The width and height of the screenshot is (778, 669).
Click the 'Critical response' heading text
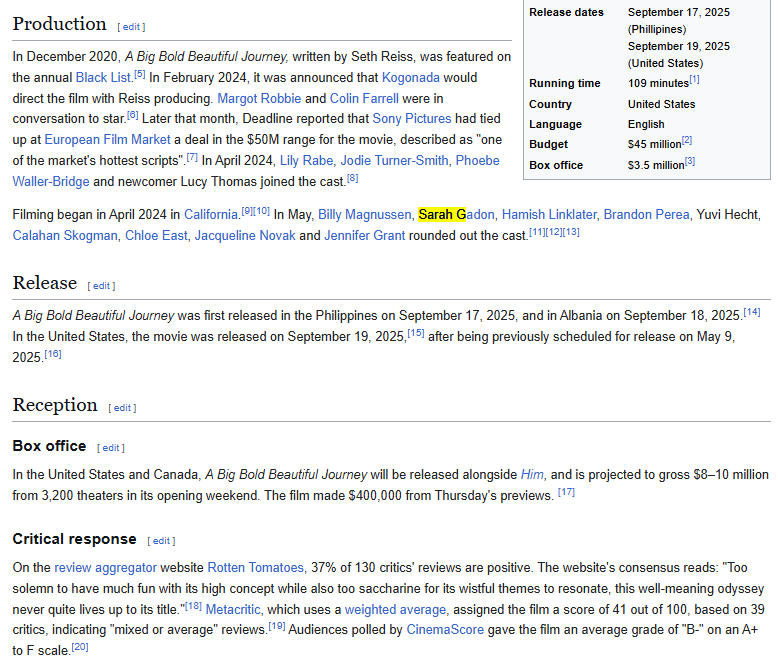pos(74,539)
